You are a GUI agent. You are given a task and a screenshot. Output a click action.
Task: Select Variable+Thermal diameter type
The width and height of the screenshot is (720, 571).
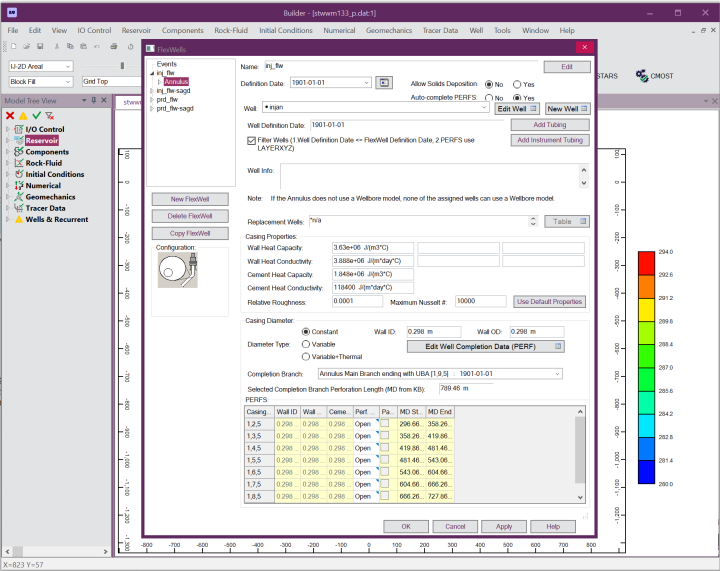pyautogui.click(x=306, y=357)
